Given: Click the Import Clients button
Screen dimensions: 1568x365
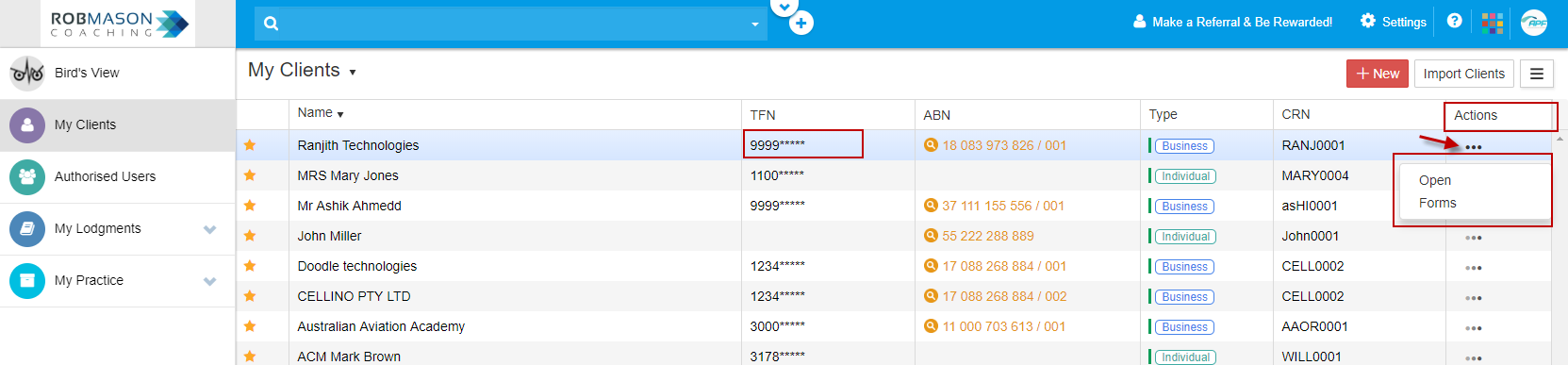Looking at the screenshot, I should click(x=1464, y=74).
